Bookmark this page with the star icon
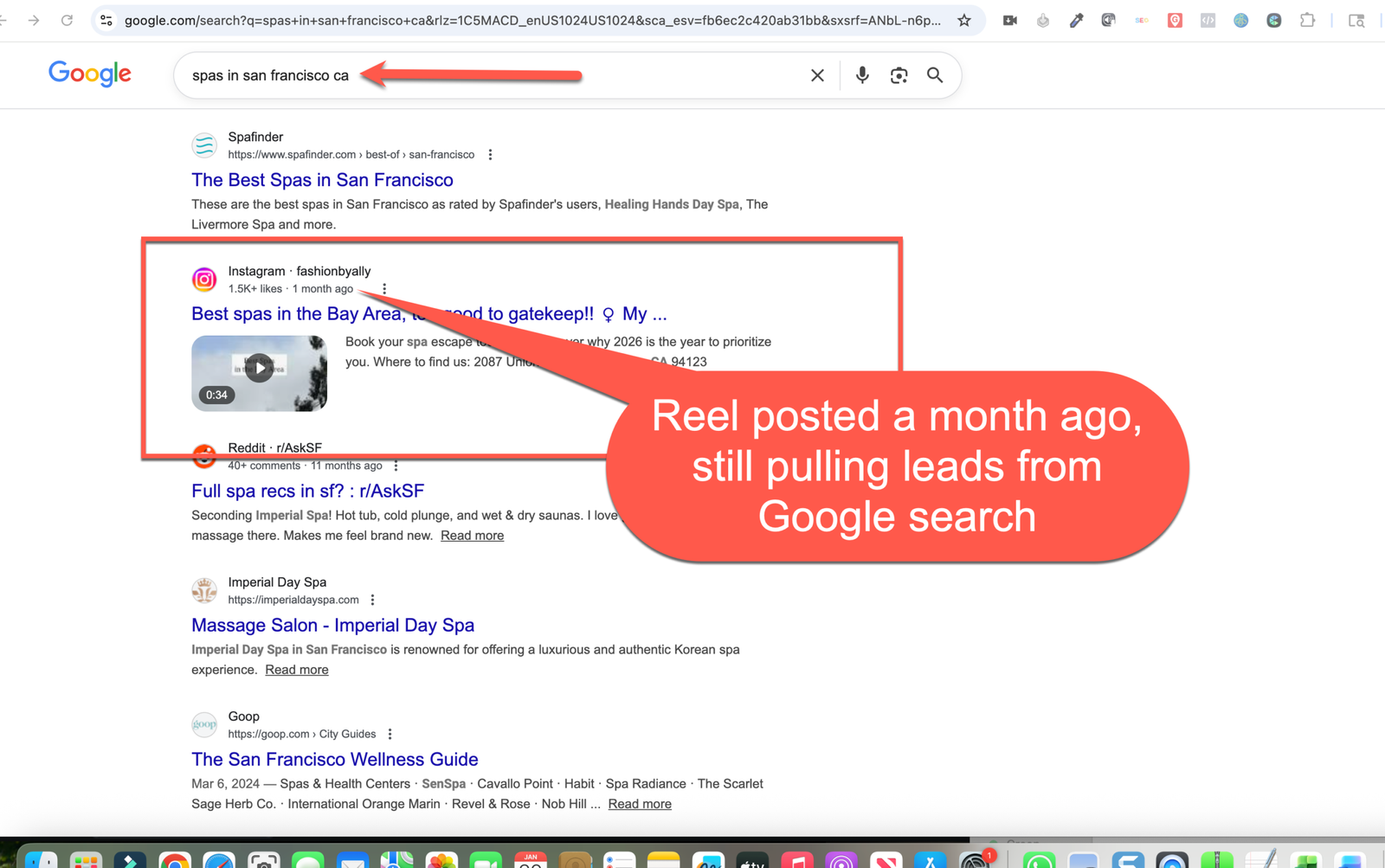The height and width of the screenshot is (868, 1385). coord(963,21)
